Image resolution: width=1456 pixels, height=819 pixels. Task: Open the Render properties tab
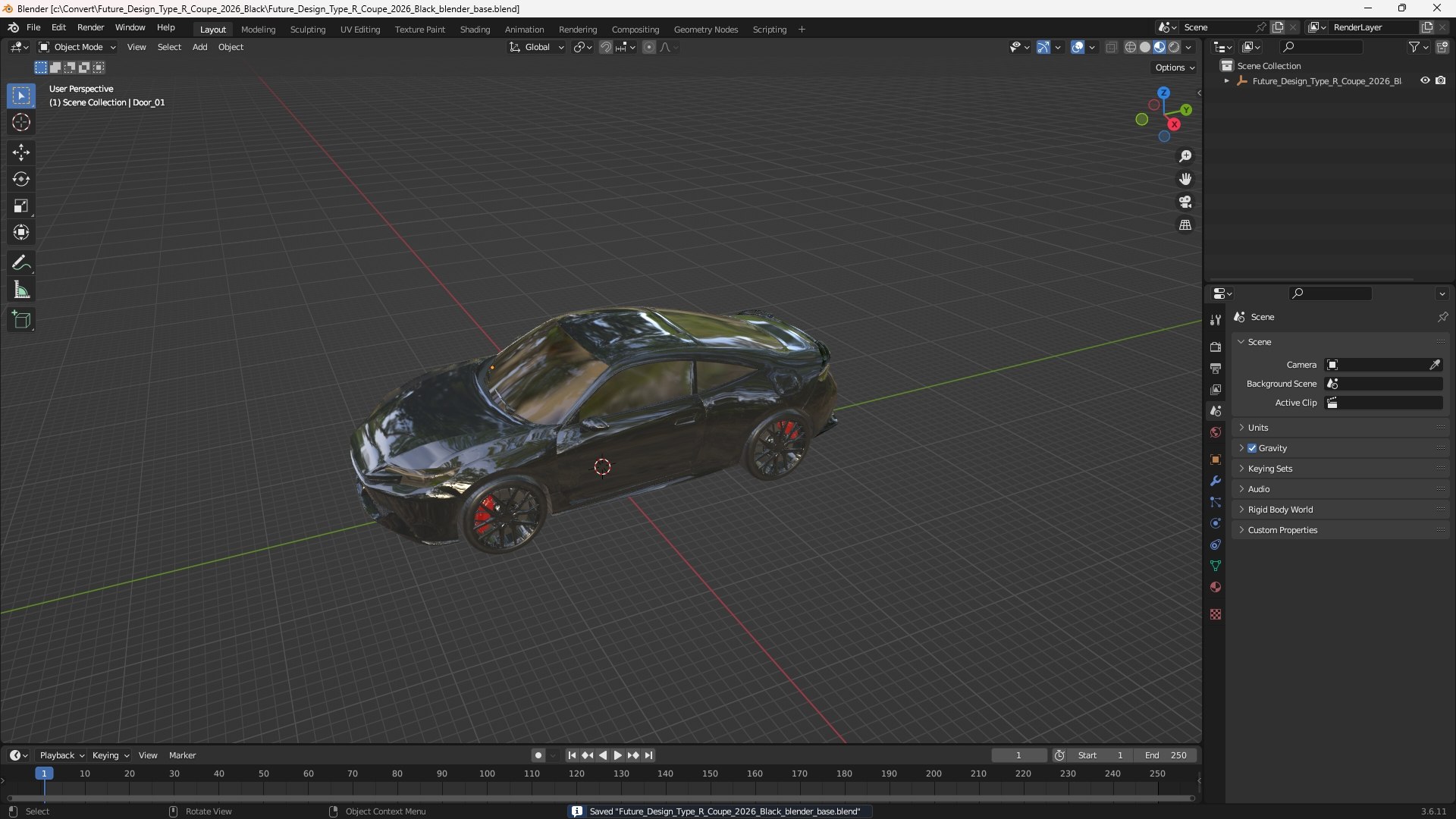coord(1216,347)
